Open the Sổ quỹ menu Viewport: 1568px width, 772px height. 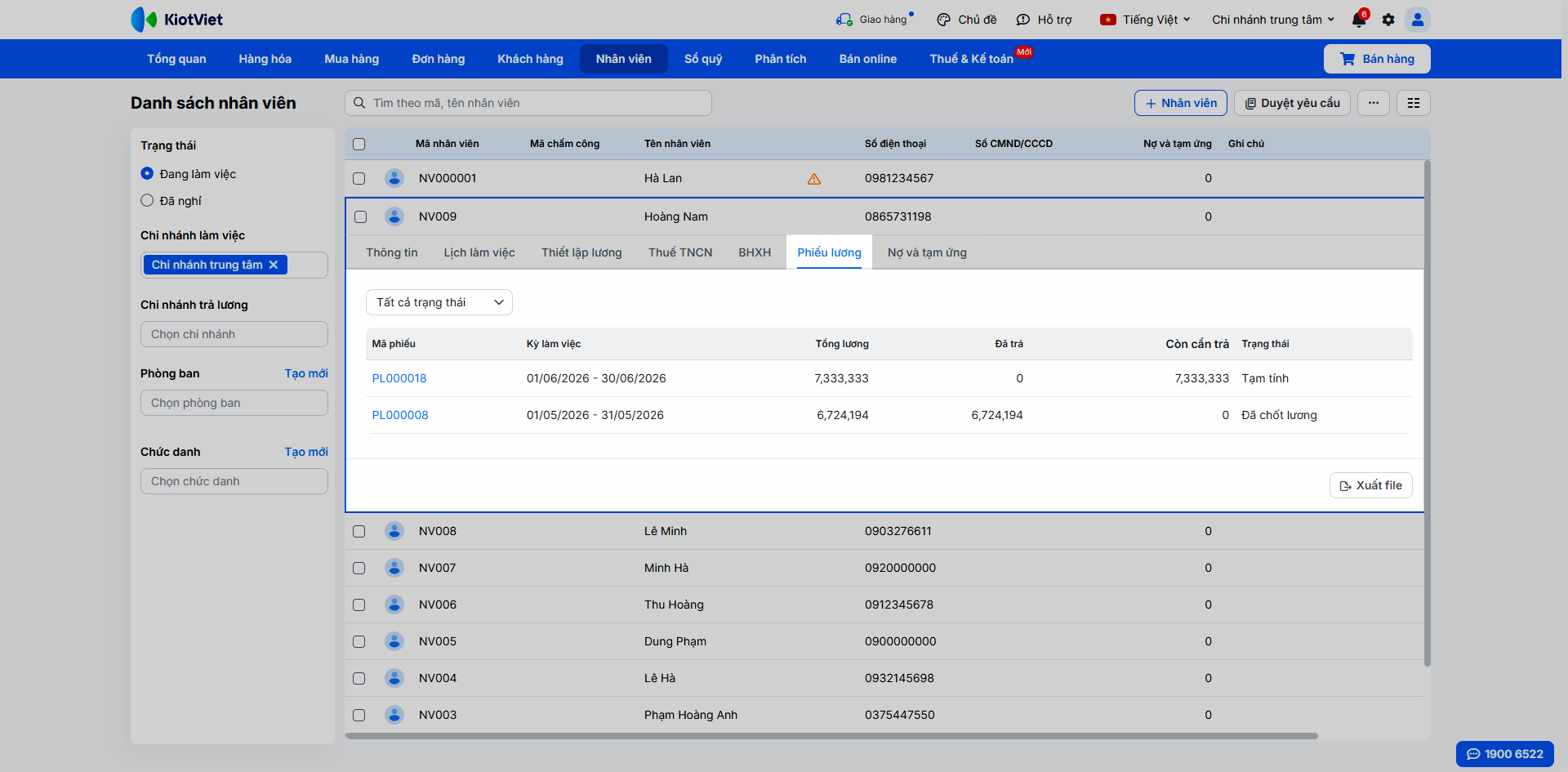pos(703,59)
